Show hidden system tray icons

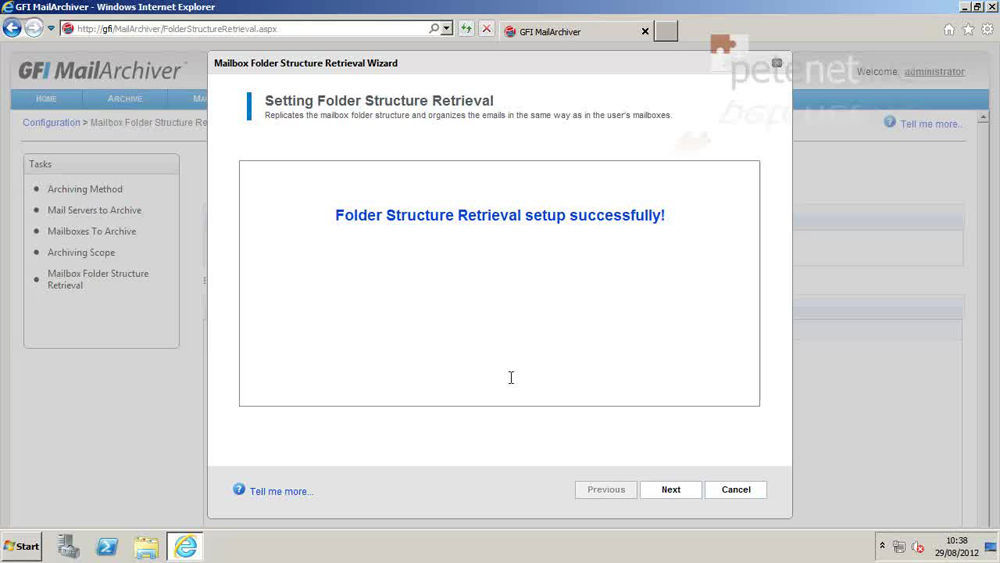pyautogui.click(x=882, y=546)
